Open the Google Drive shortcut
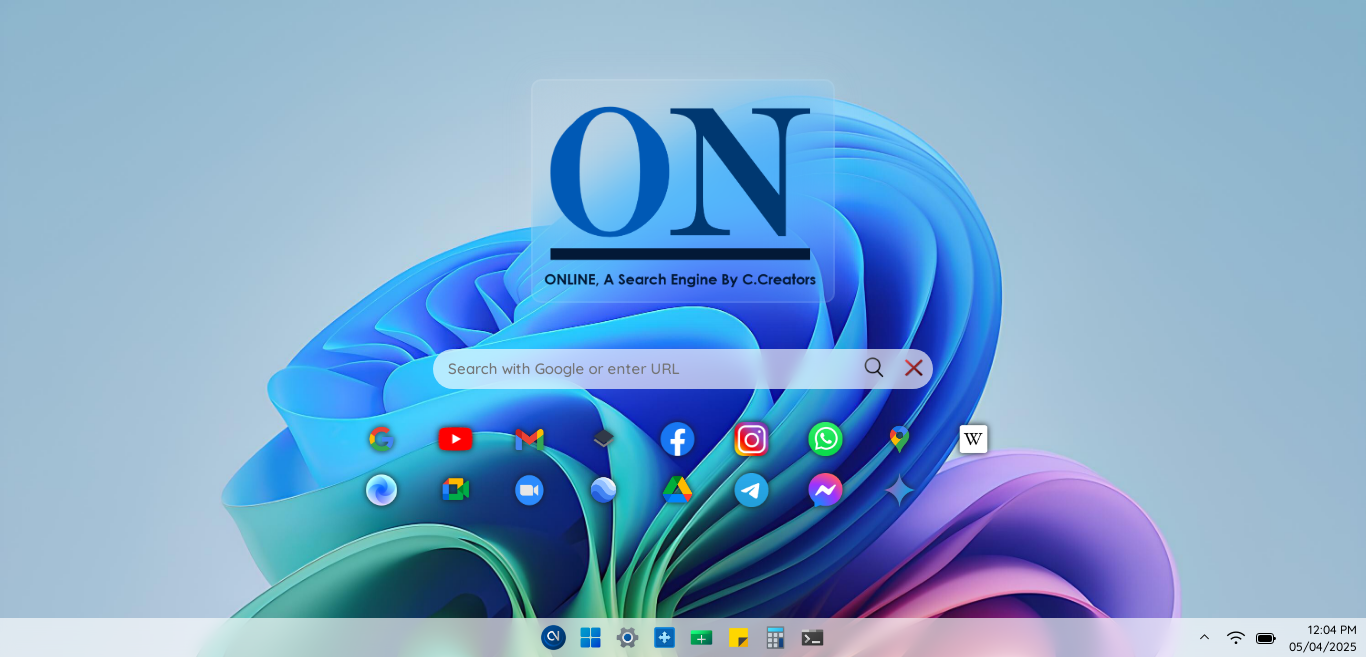The height and width of the screenshot is (657, 1366). (x=677, y=490)
